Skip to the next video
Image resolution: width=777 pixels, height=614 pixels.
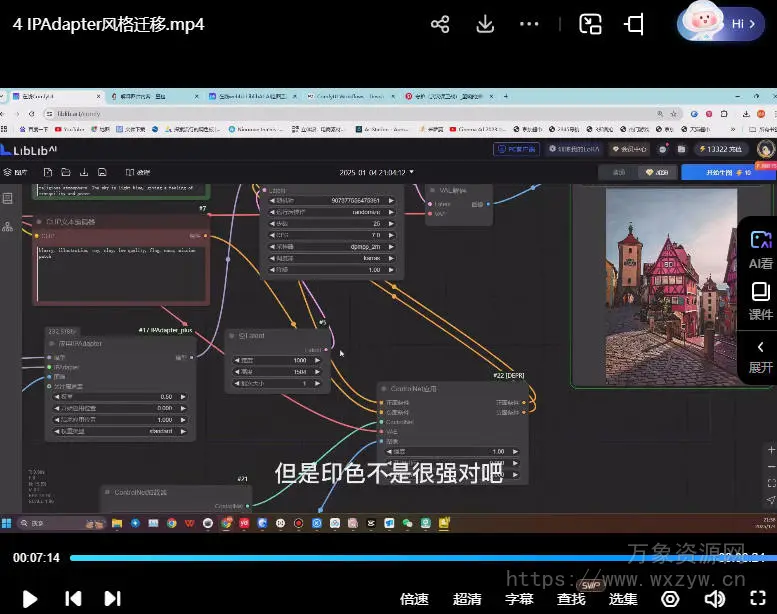(112, 598)
